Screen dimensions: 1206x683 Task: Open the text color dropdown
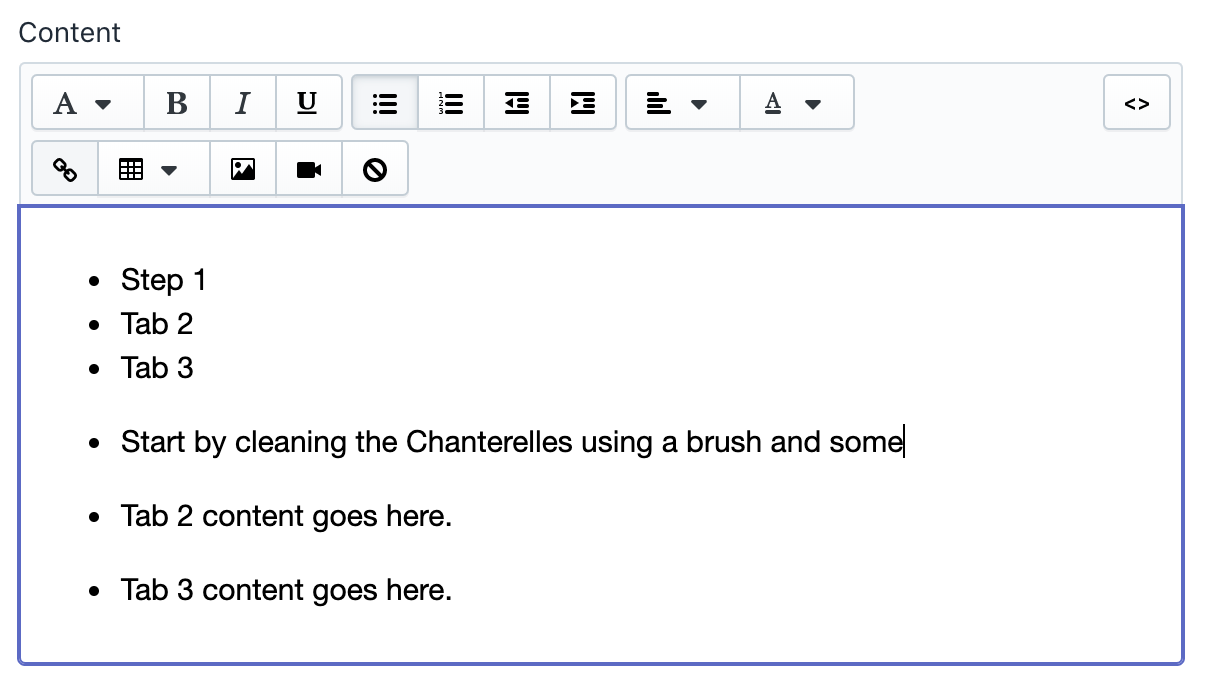tap(797, 103)
